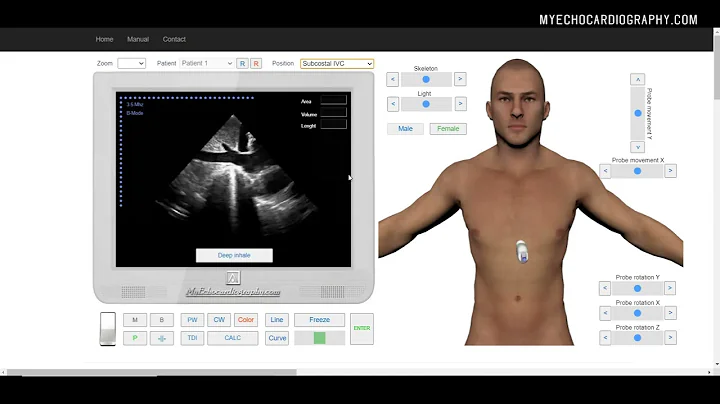Click the Volume value field
This screenshot has width=720, height=404.
click(334, 112)
